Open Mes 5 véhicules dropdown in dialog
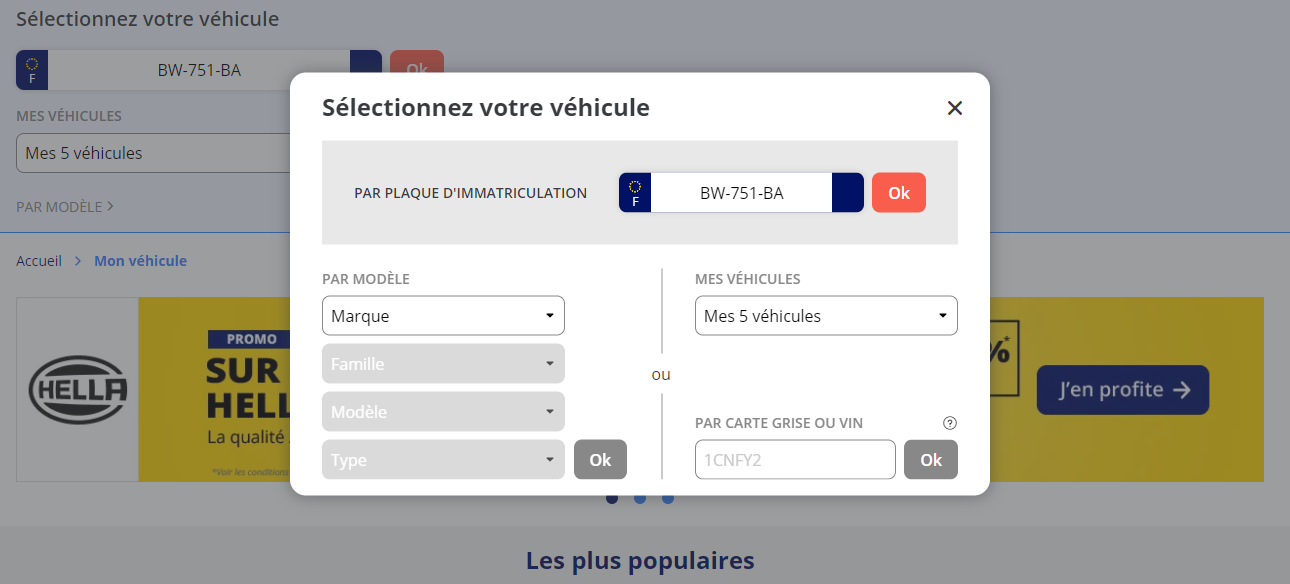The image size is (1290, 584). (826, 316)
